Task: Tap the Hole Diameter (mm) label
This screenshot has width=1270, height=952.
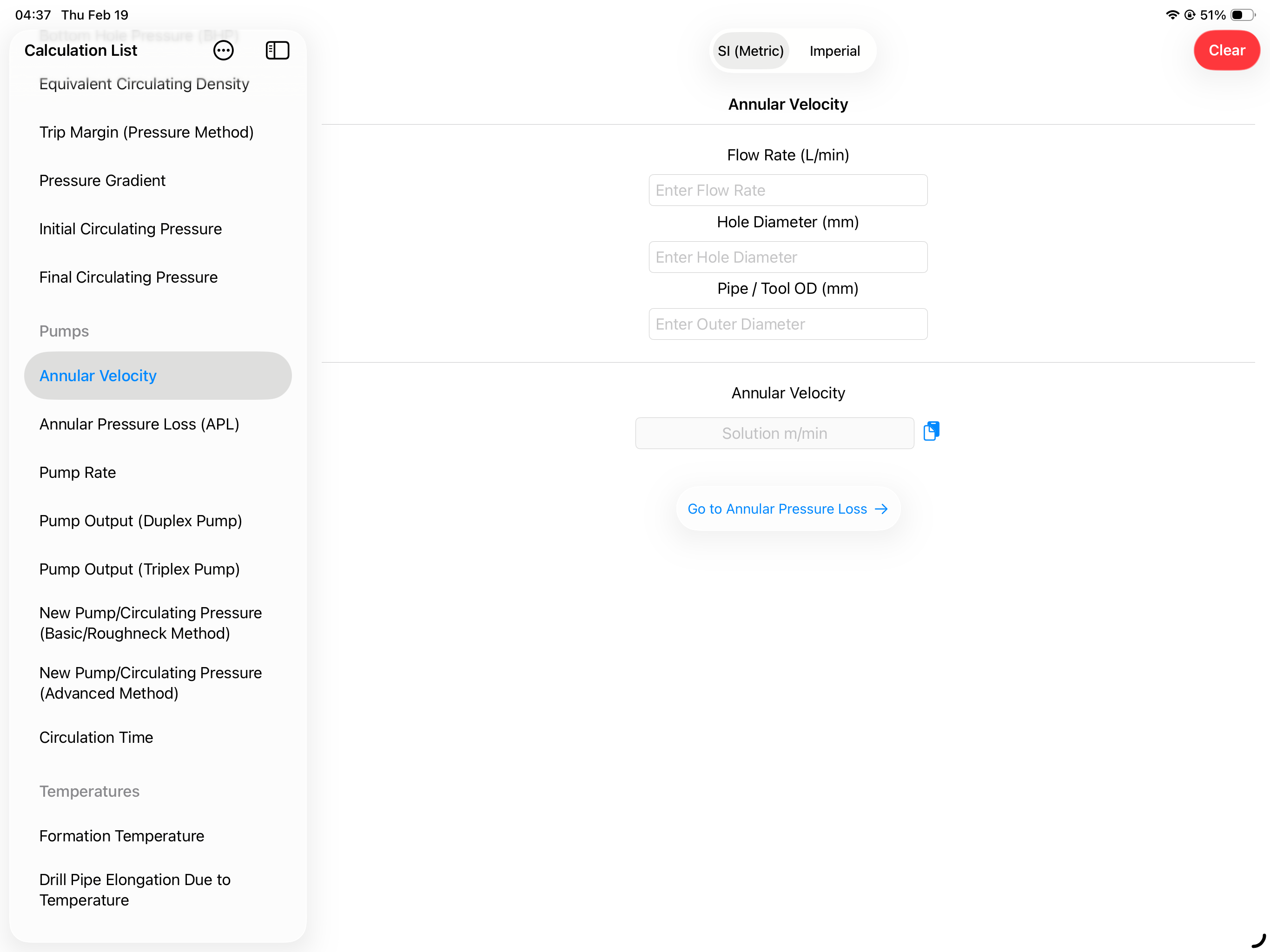Action: pyautogui.click(x=788, y=222)
